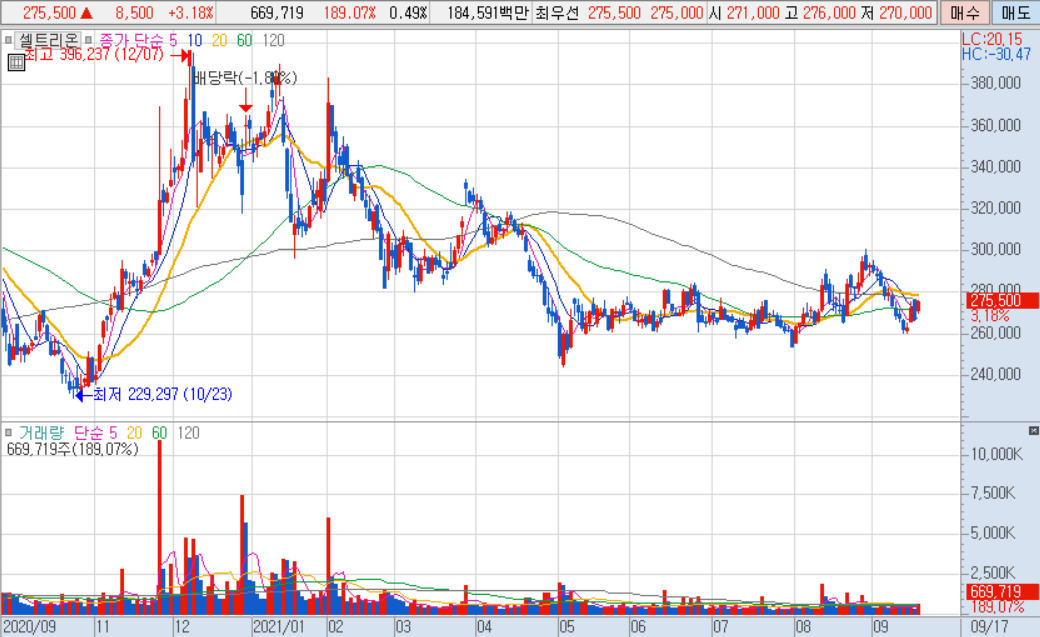Viewport: 1040px width, 637px height.
Task: Click the LC:20.15 indicator
Action: [x=992, y=39]
